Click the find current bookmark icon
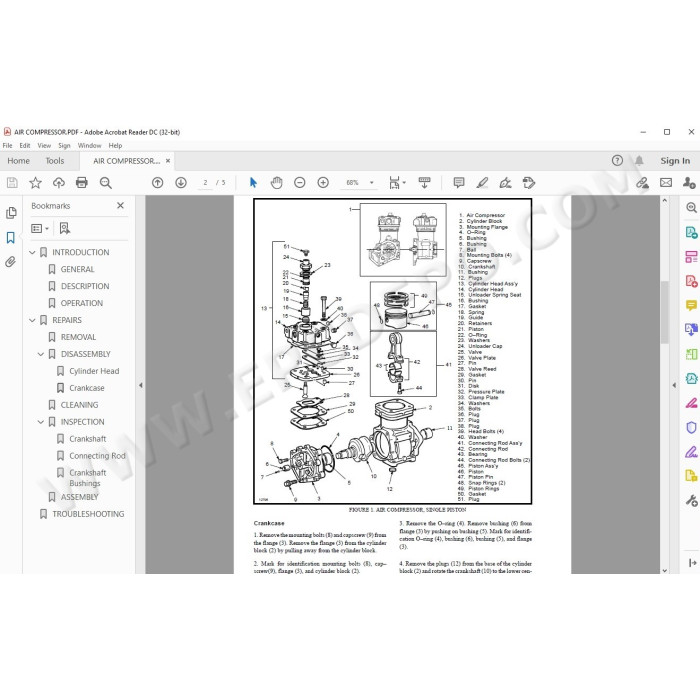This screenshot has width=700, height=700. pos(64,229)
